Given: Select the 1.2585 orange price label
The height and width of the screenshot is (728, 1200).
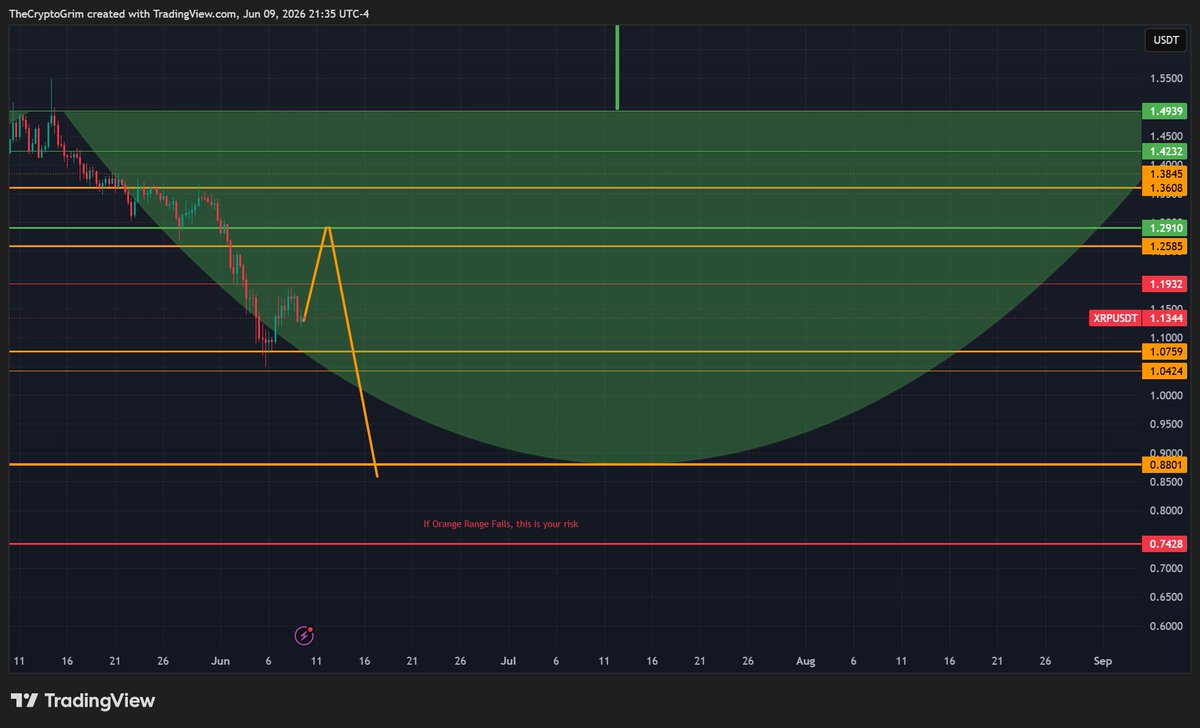Looking at the screenshot, I should point(1164,246).
